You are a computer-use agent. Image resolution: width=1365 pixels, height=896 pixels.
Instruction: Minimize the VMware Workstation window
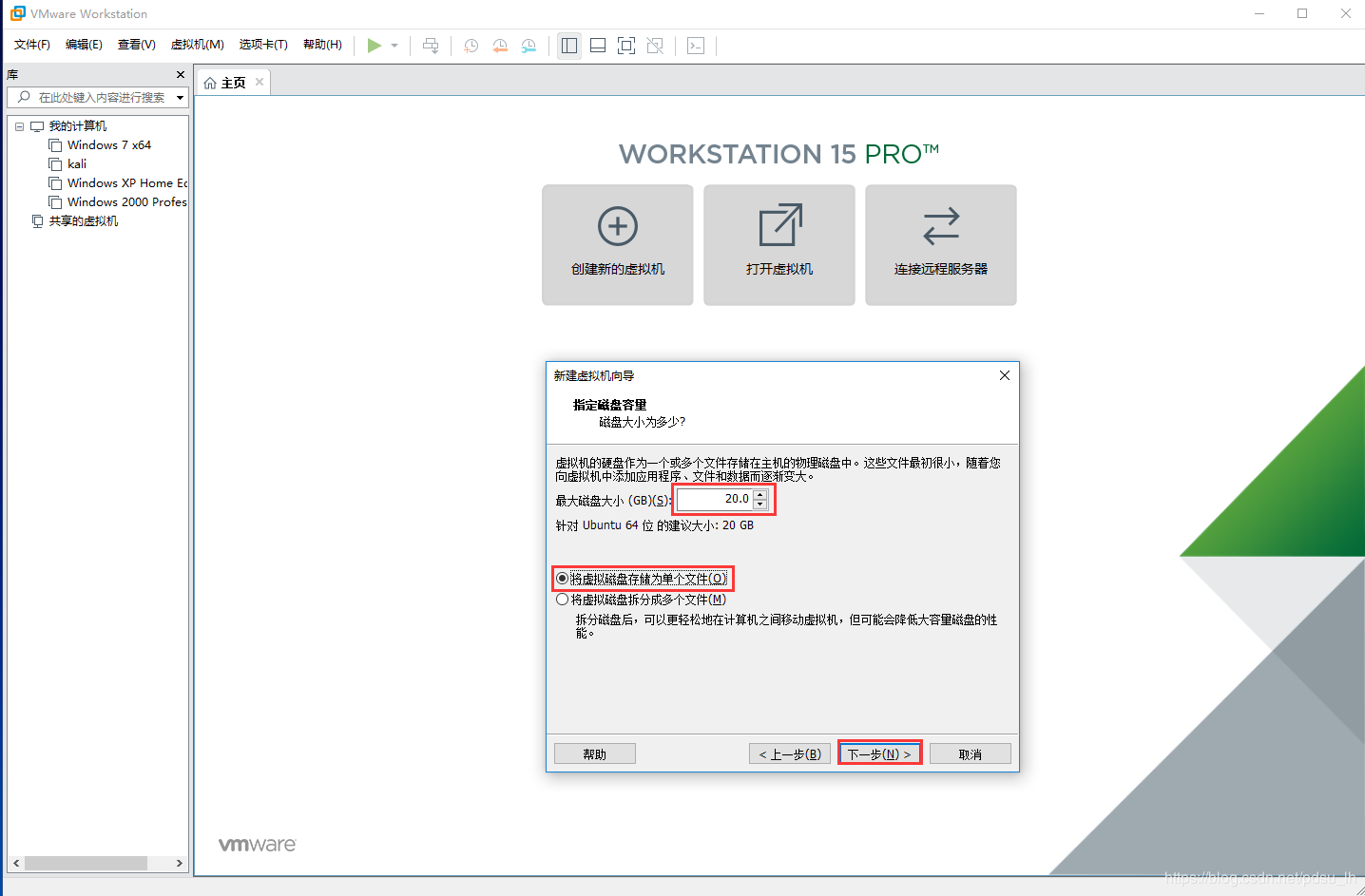pos(1259,13)
